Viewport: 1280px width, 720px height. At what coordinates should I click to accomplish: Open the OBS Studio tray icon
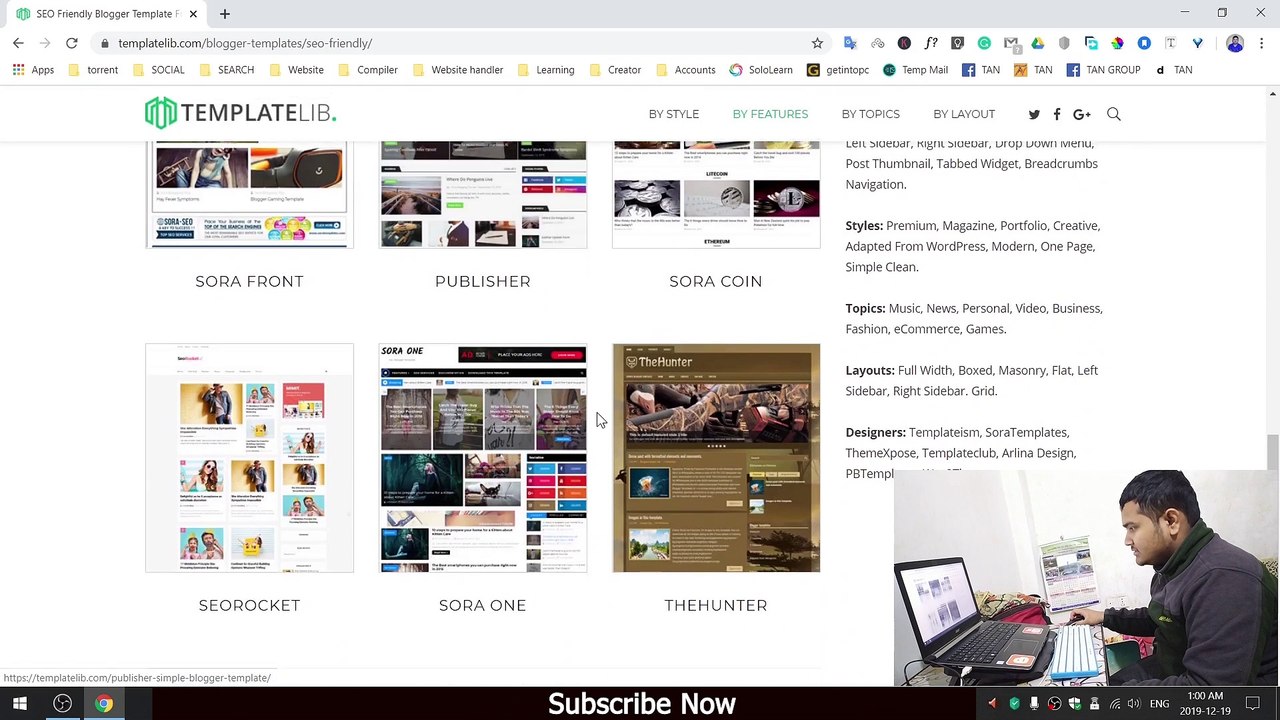(1054, 704)
